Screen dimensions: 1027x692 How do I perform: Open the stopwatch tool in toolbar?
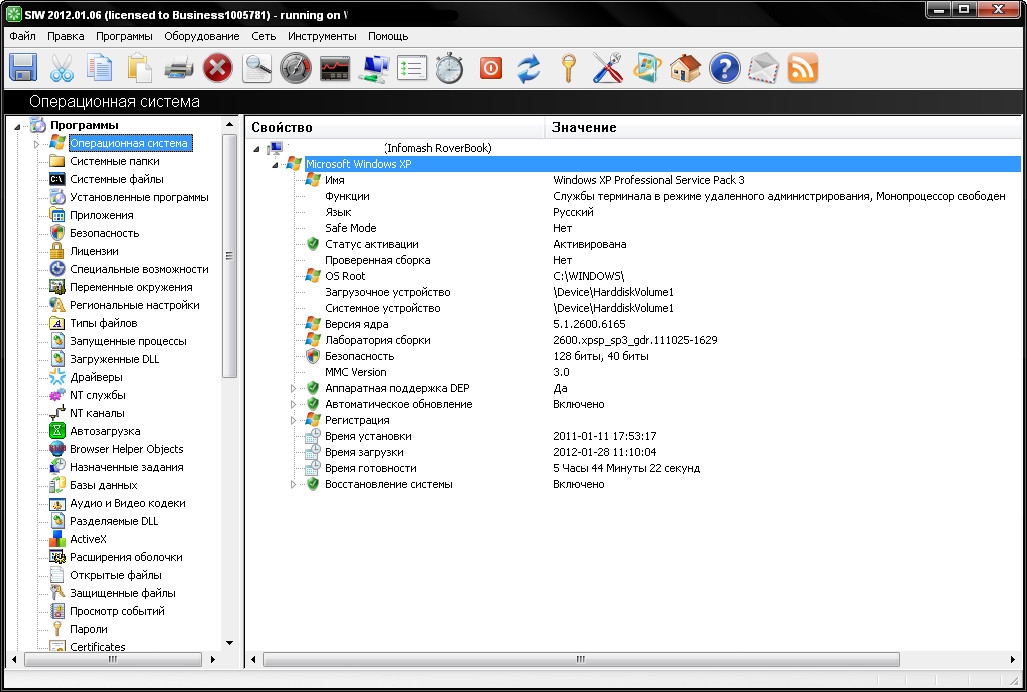[x=449, y=68]
